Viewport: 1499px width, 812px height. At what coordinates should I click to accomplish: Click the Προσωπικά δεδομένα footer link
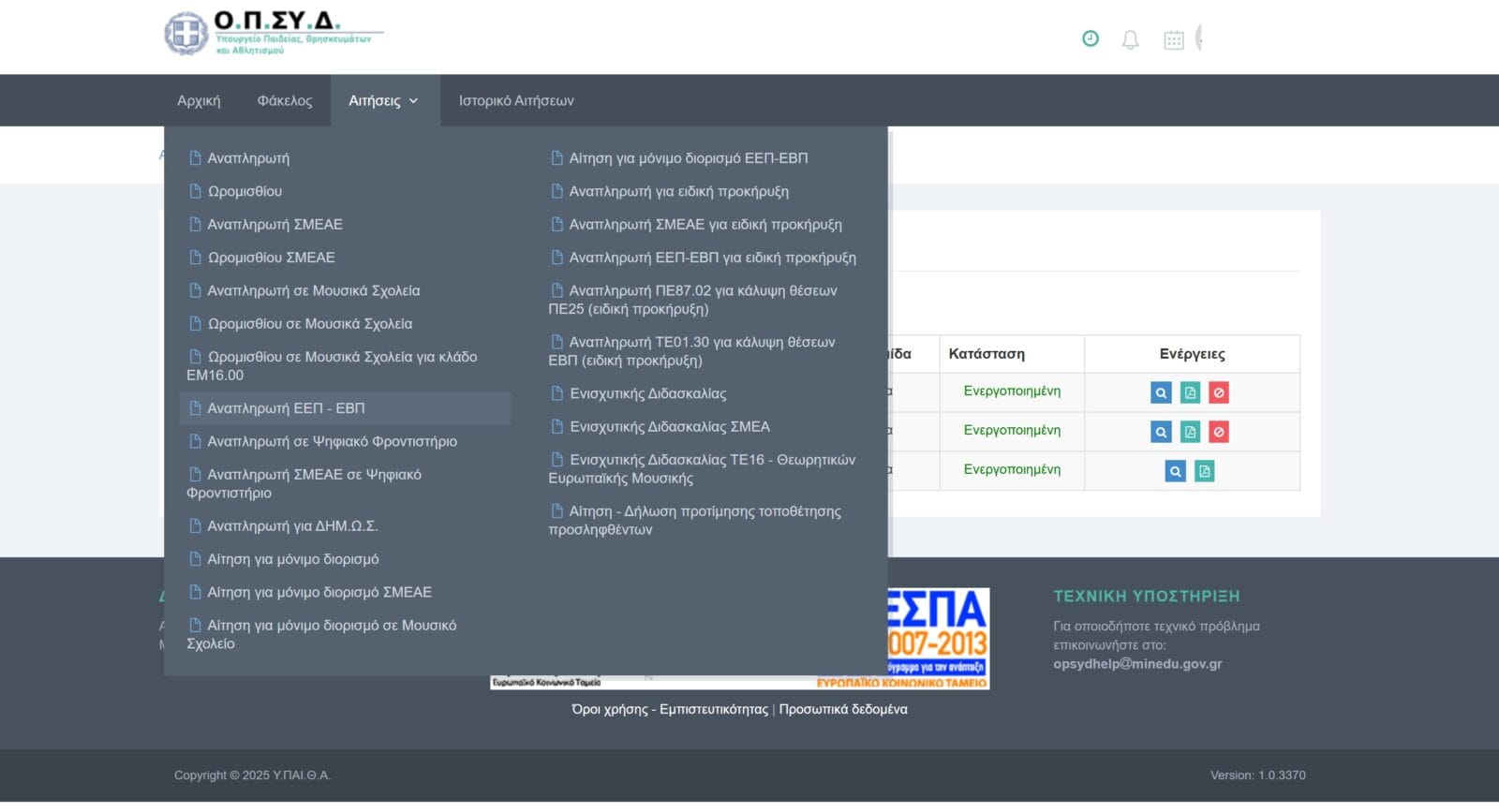pyautogui.click(x=842, y=709)
